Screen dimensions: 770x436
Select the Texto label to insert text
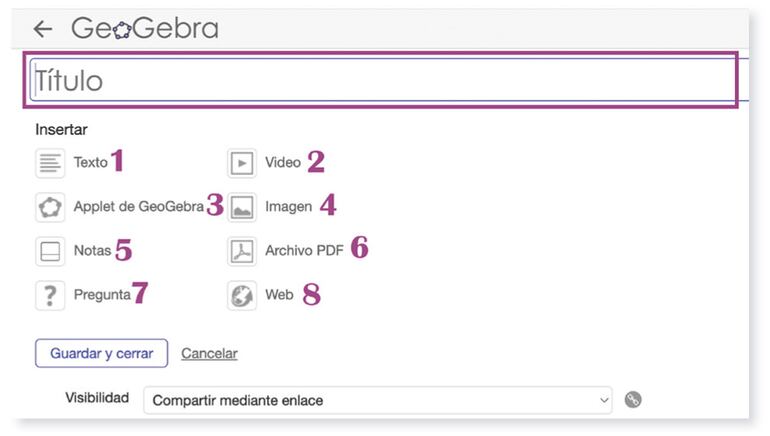pos(90,162)
